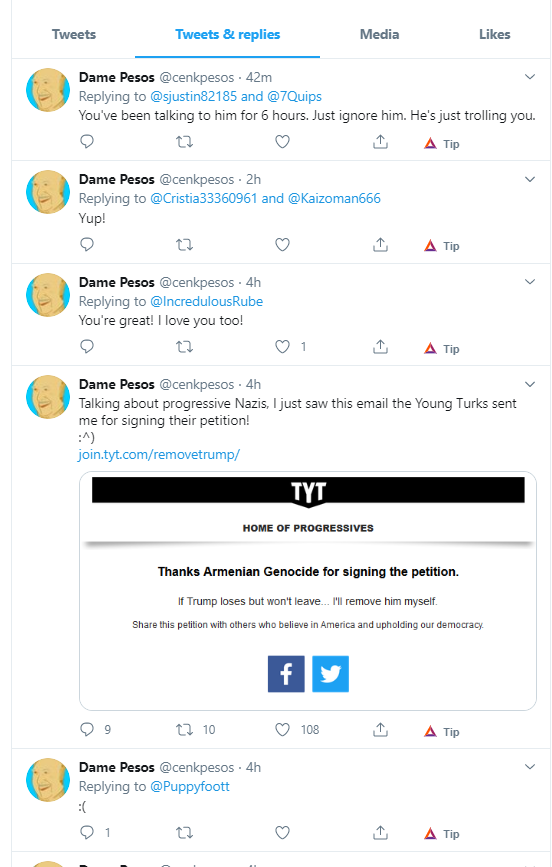Select the Tweets tab
Screen dimensions: 552x867
(74, 34)
